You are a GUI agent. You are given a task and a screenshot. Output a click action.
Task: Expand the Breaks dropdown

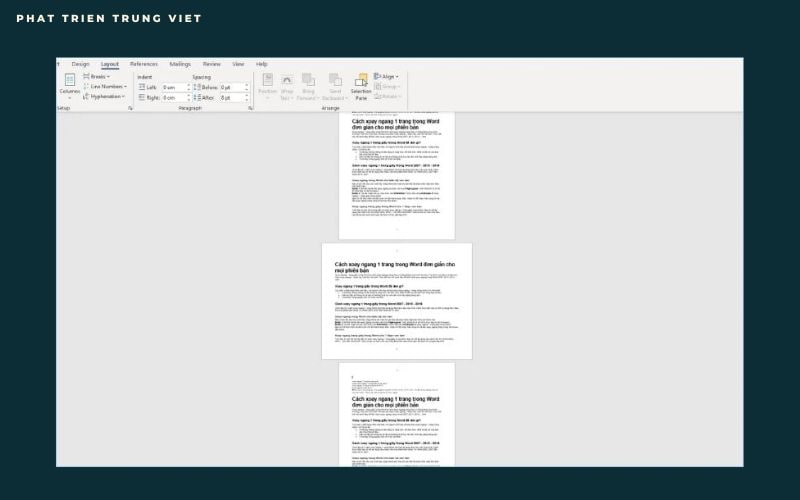tap(98, 76)
